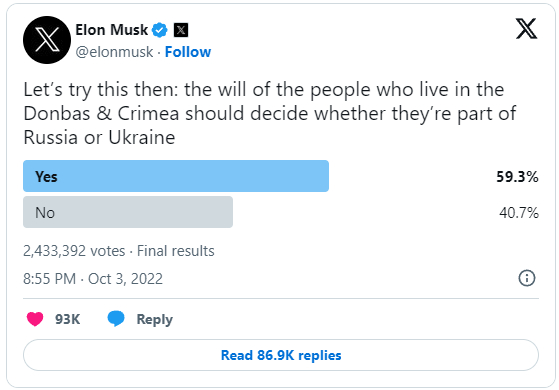Image resolution: width=559 pixels, height=390 pixels.
Task: Like the tweet with heart icon
Action: click(x=35, y=319)
